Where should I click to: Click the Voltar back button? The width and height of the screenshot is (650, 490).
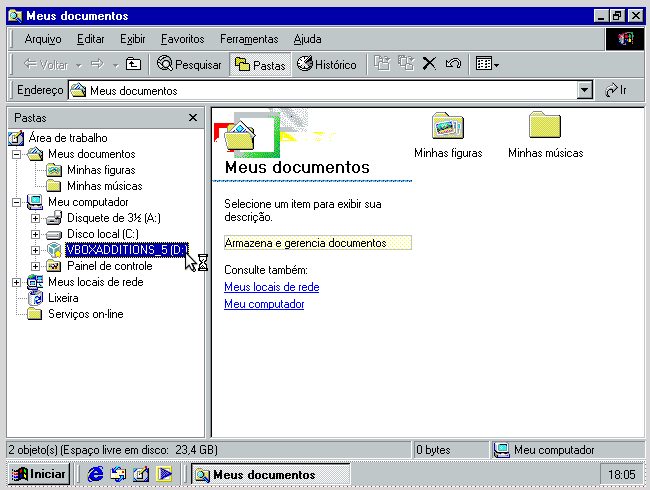[x=46, y=64]
